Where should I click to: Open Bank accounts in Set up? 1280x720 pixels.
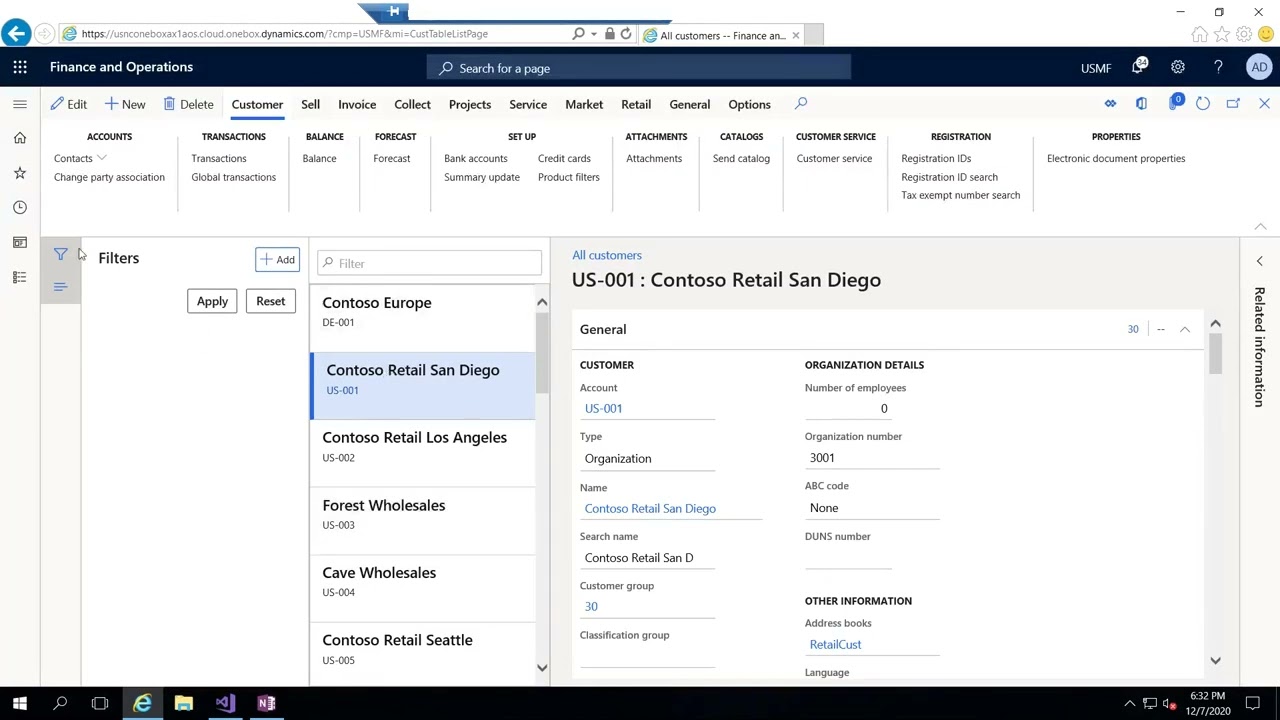click(x=476, y=158)
